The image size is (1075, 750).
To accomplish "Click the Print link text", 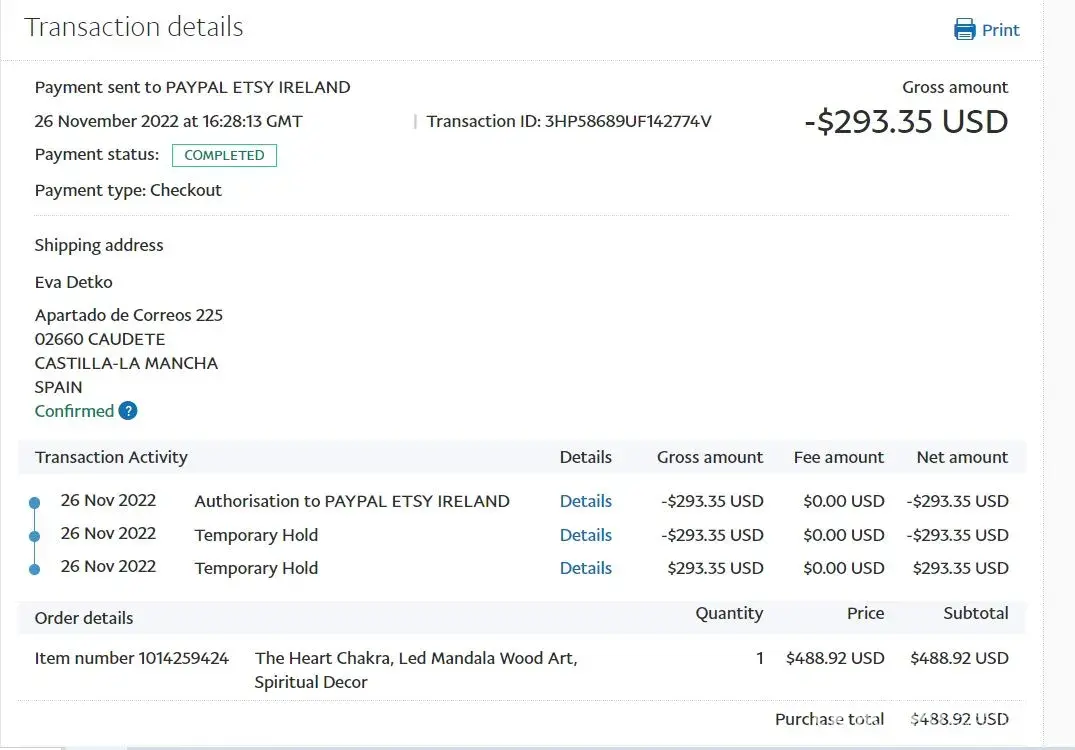I will (x=1000, y=30).
